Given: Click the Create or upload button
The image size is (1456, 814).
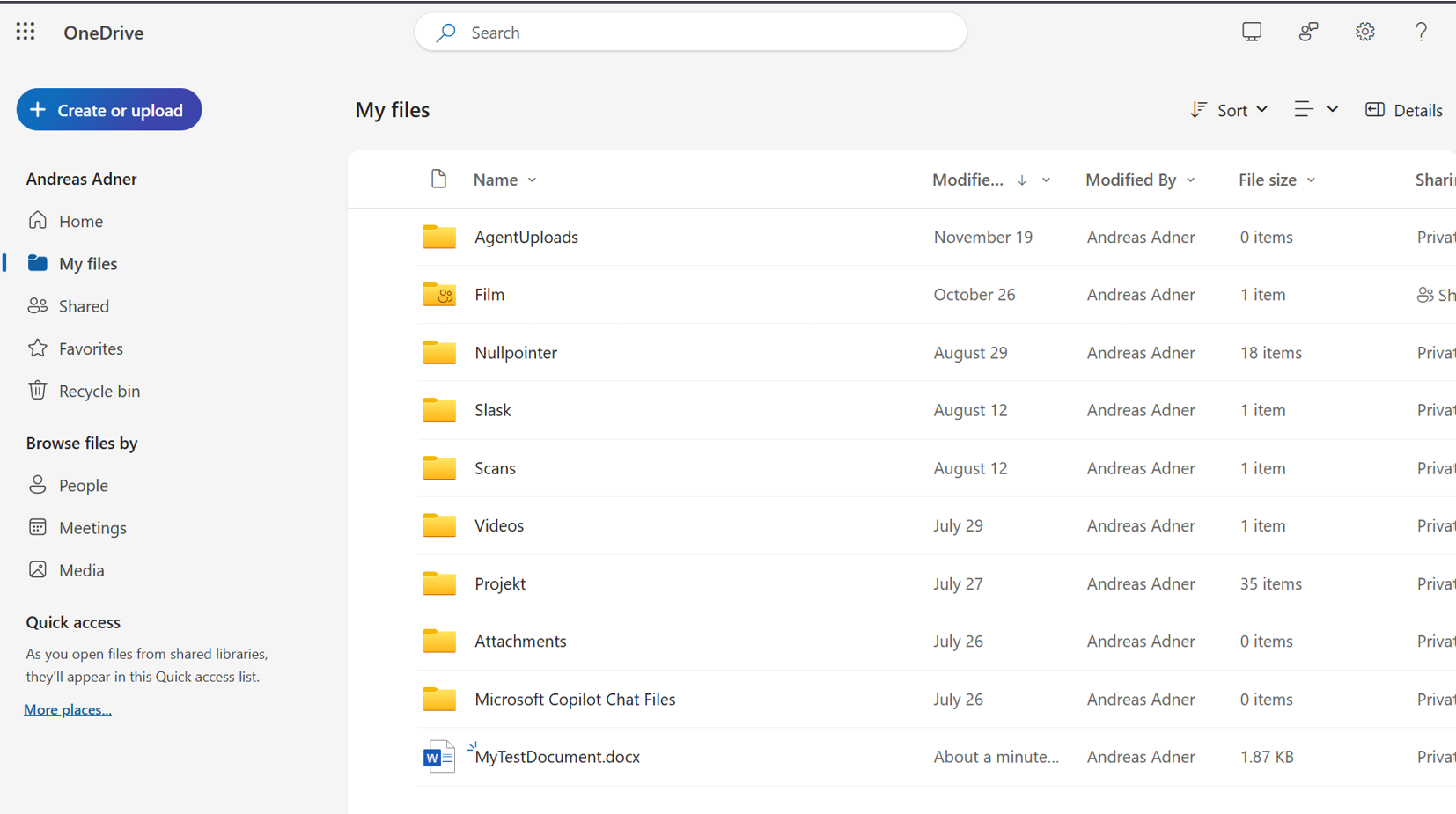Looking at the screenshot, I should [109, 110].
